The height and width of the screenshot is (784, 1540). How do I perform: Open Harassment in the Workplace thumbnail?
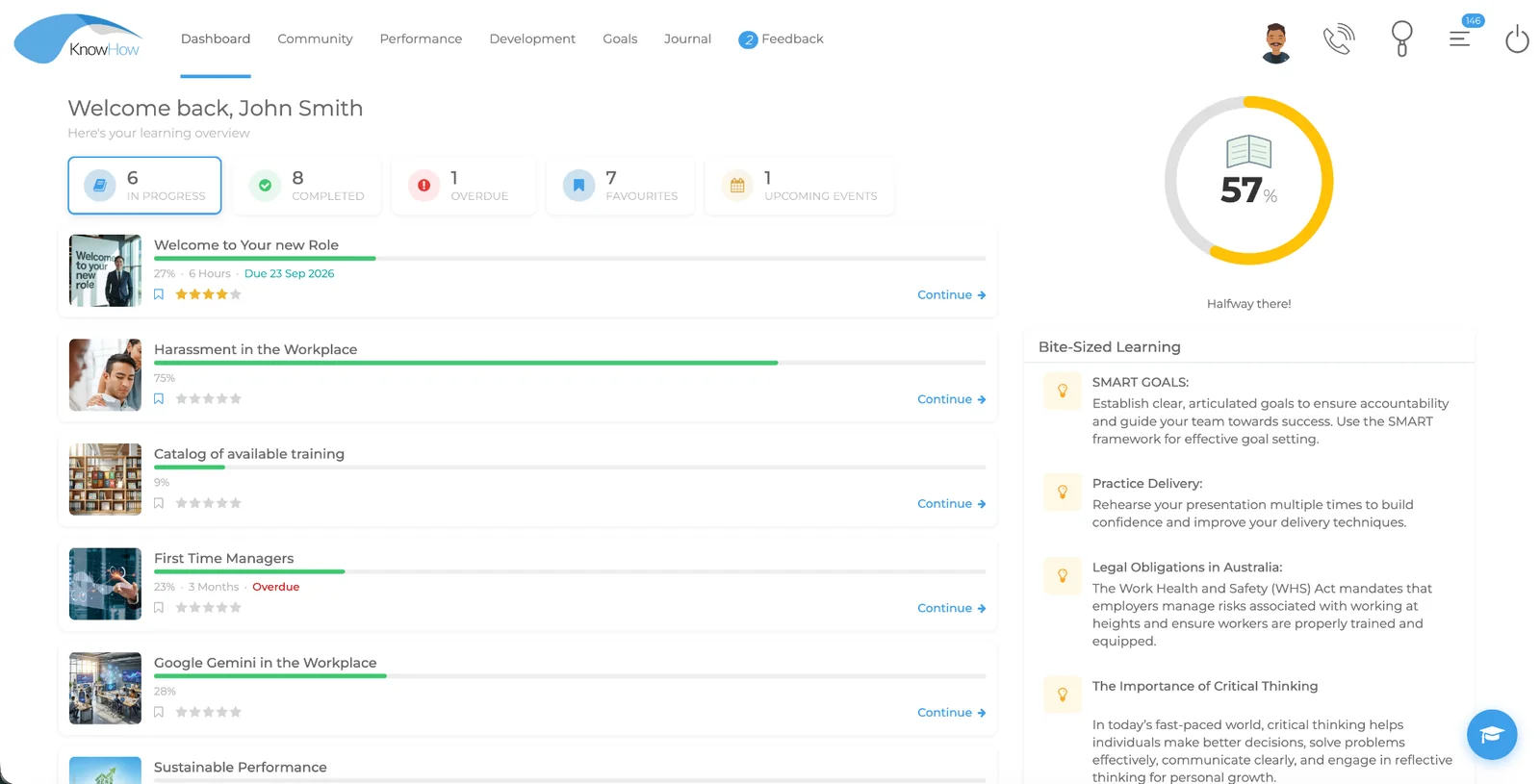pos(105,375)
